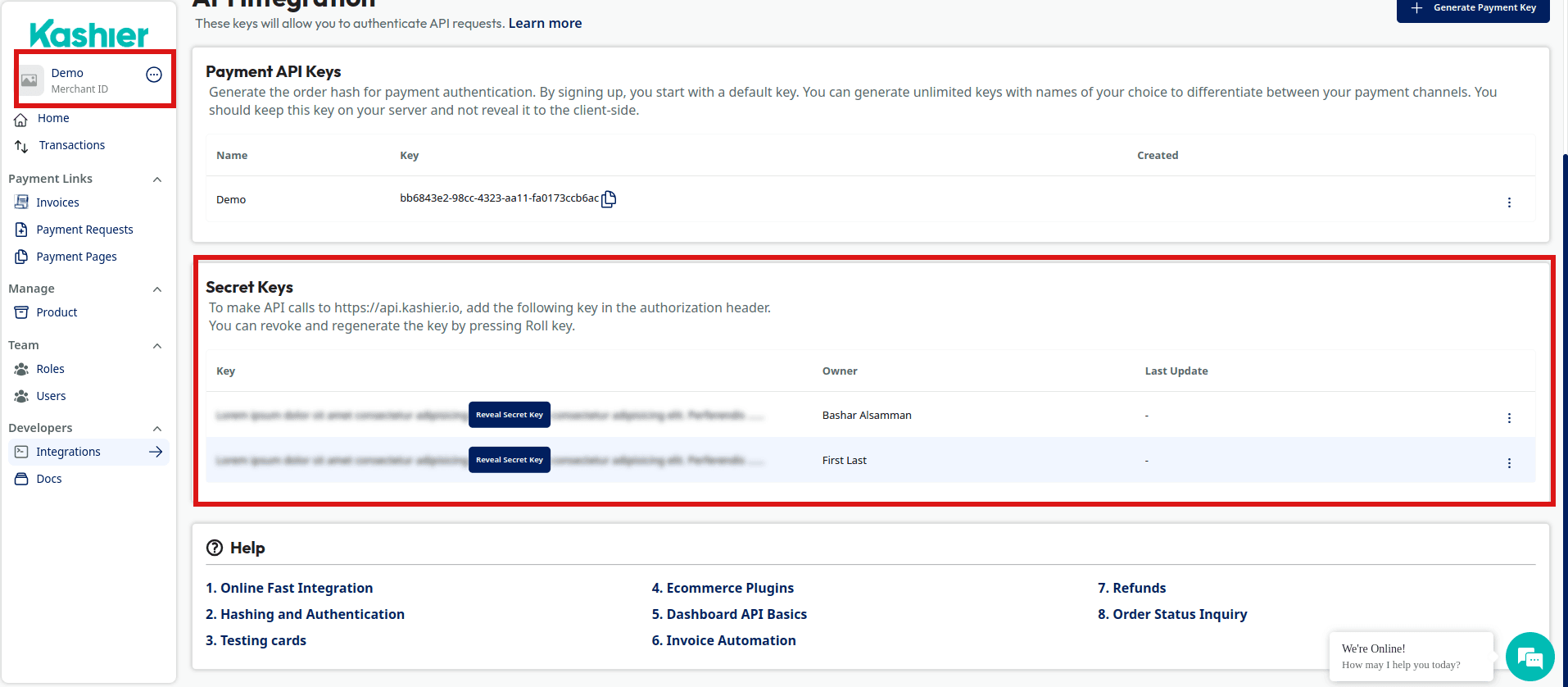Collapse the Team section
The width and height of the screenshot is (1568, 687).
(x=157, y=346)
